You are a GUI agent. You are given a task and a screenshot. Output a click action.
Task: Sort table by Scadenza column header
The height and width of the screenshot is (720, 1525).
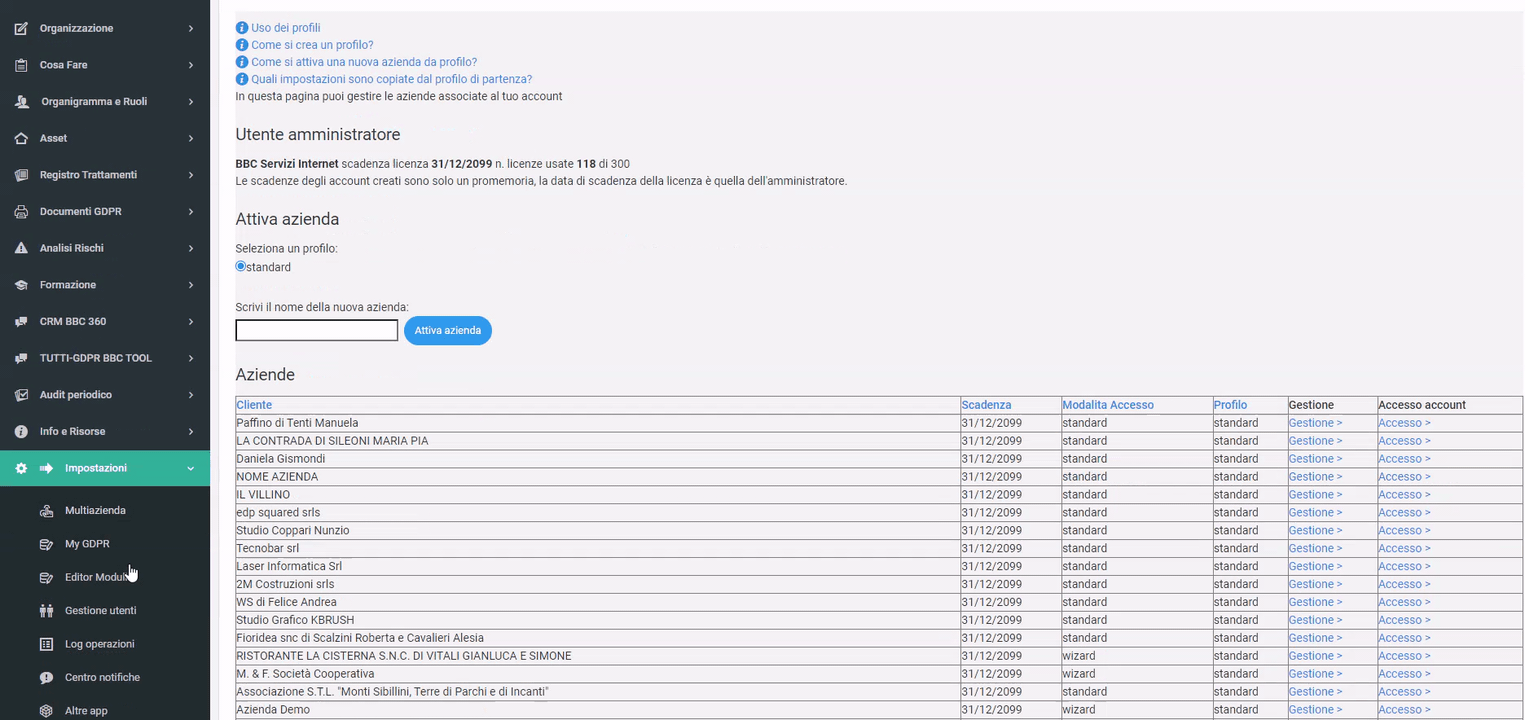coord(986,405)
